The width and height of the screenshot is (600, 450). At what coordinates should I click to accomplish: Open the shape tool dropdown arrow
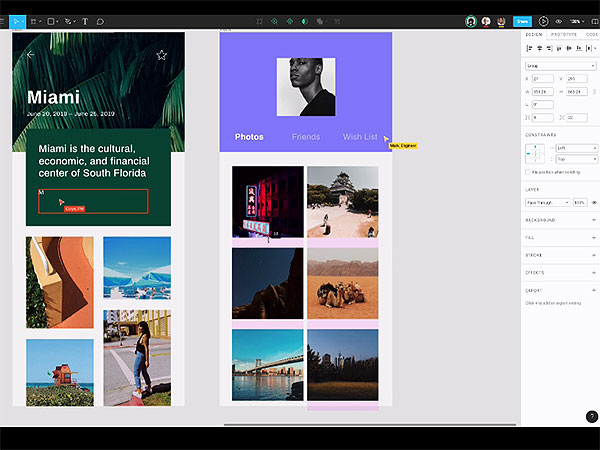click(x=57, y=21)
